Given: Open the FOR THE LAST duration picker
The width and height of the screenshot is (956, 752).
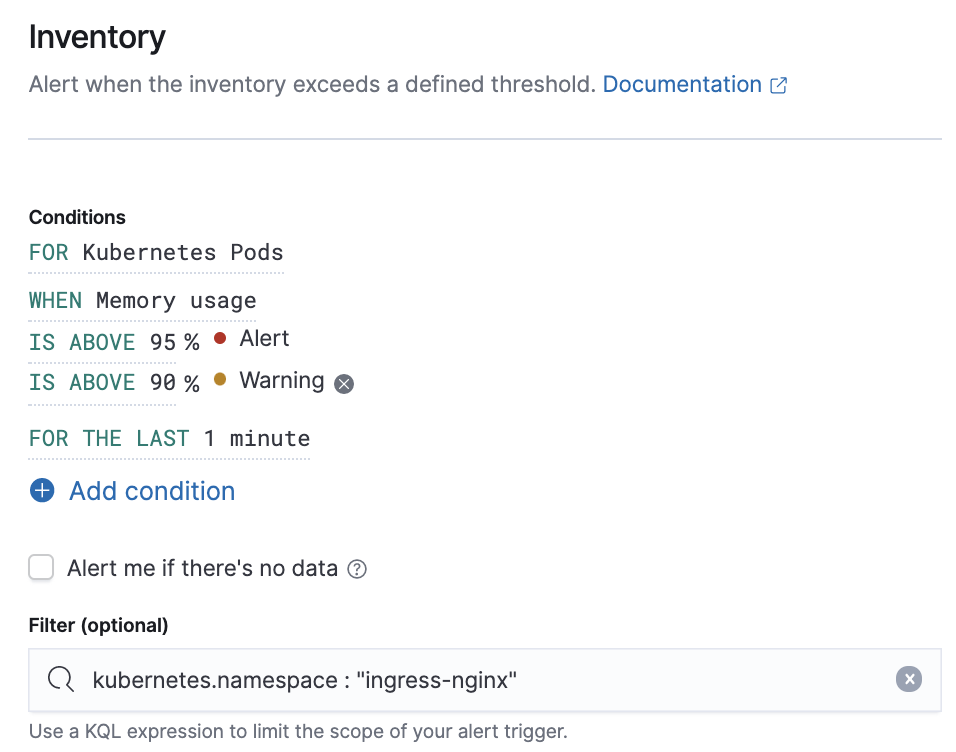Looking at the screenshot, I should 108,438.
